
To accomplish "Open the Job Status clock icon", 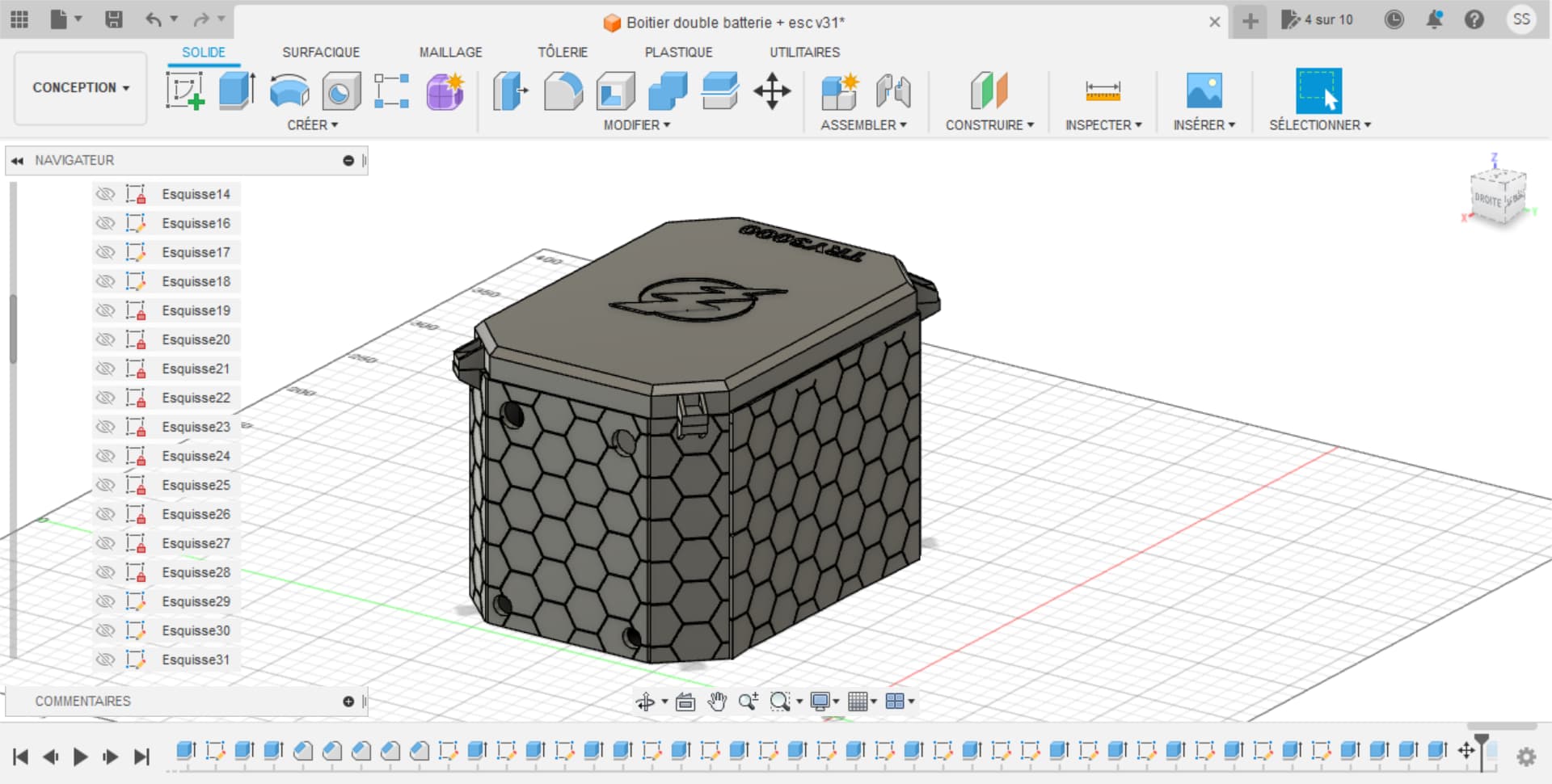I will (1394, 19).
